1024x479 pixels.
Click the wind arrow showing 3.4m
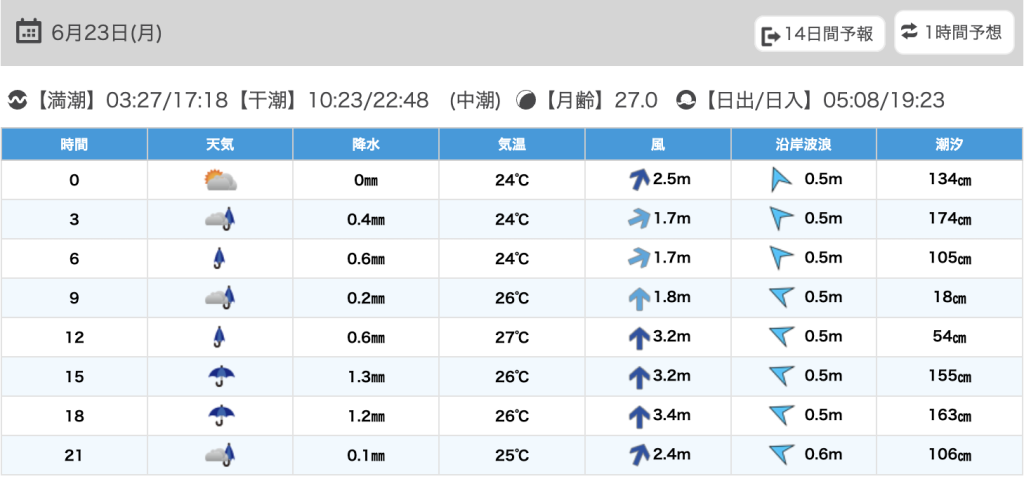pyautogui.click(x=638, y=416)
